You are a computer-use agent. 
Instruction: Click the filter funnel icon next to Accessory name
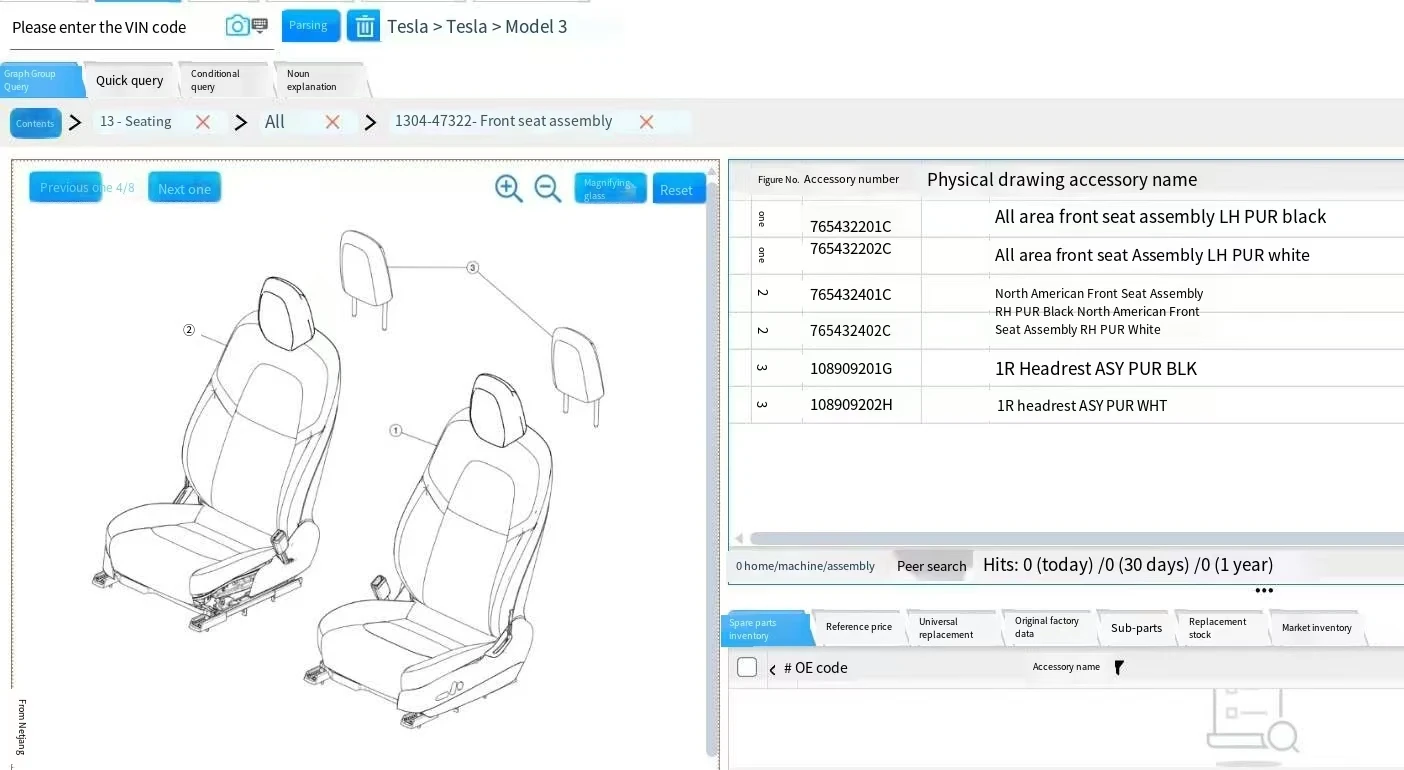[x=1119, y=667]
